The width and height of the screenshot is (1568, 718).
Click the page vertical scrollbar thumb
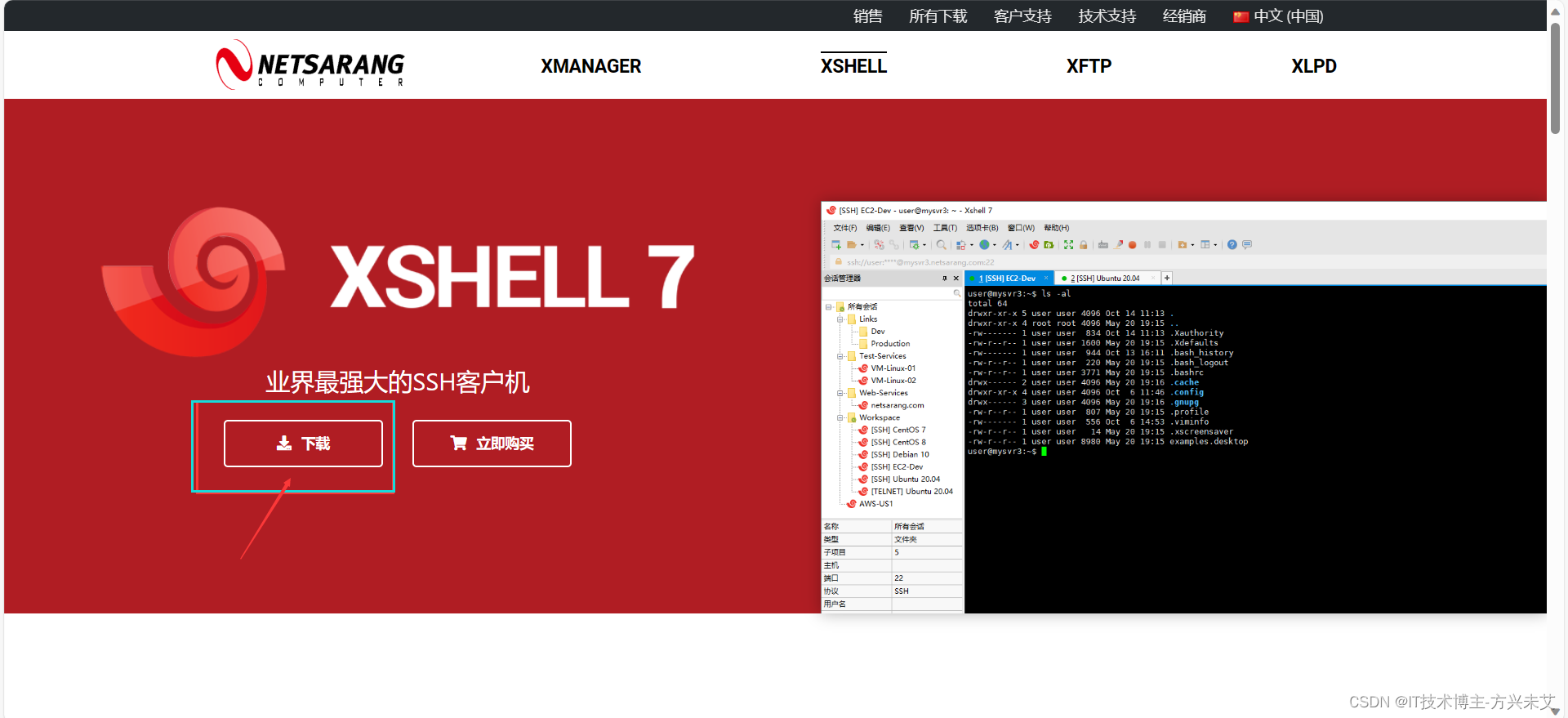[x=1556, y=78]
